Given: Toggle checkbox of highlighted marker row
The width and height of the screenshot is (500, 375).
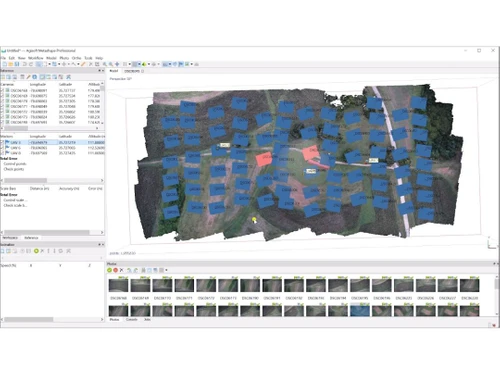Looking at the screenshot, I should (x=2, y=142).
